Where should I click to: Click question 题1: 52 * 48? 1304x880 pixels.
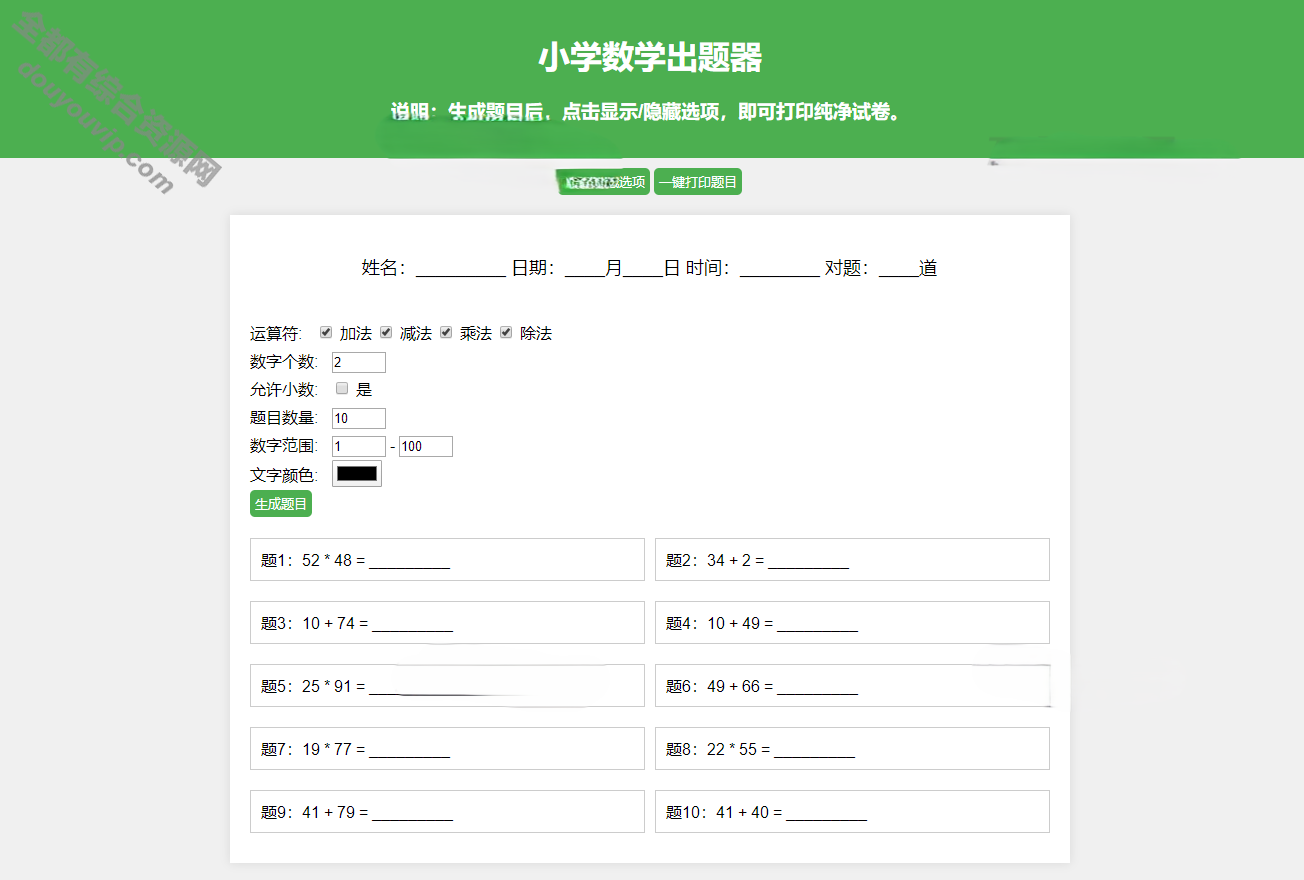tap(447, 559)
